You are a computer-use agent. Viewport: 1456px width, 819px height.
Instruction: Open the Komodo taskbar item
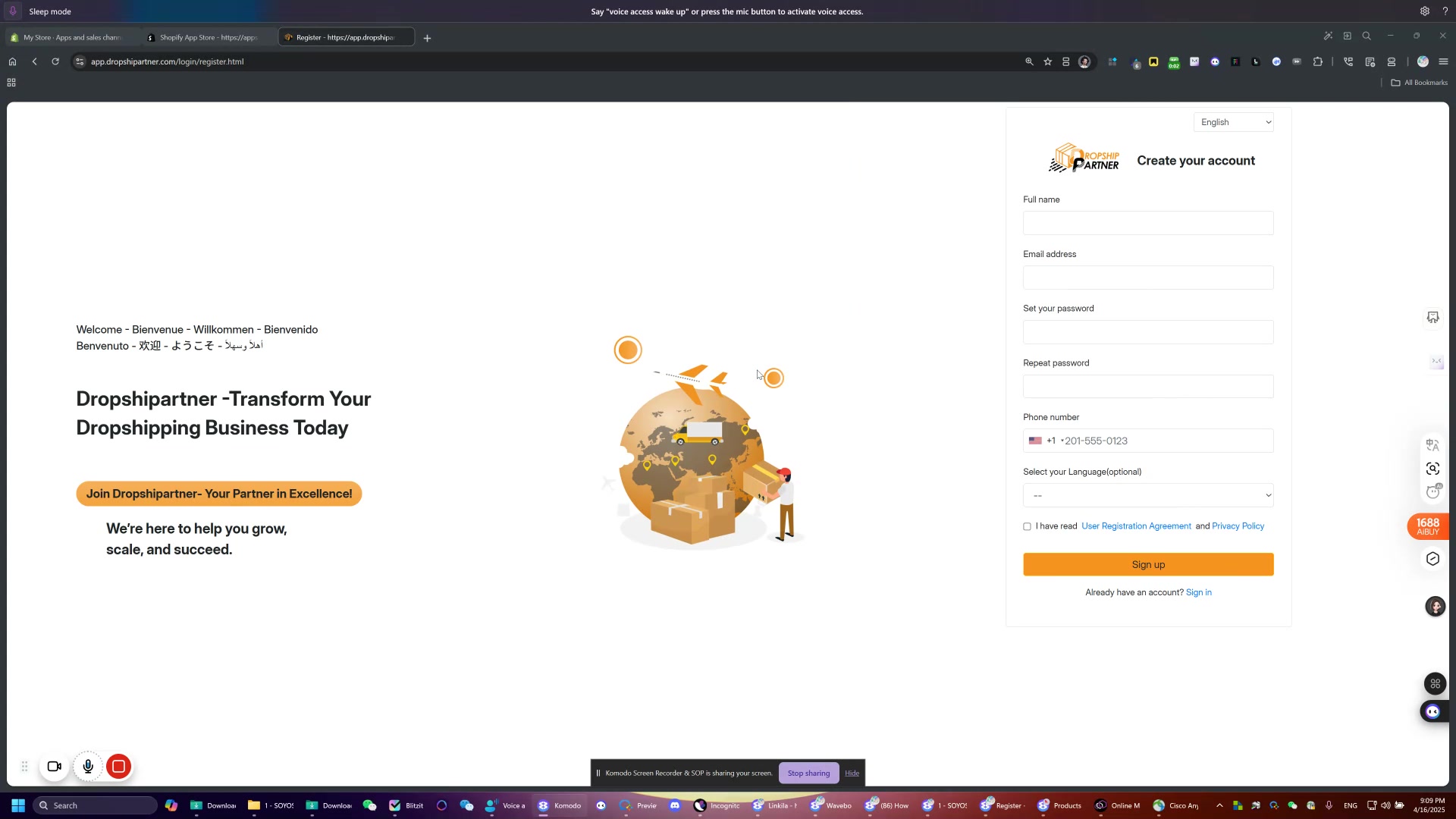(560, 805)
